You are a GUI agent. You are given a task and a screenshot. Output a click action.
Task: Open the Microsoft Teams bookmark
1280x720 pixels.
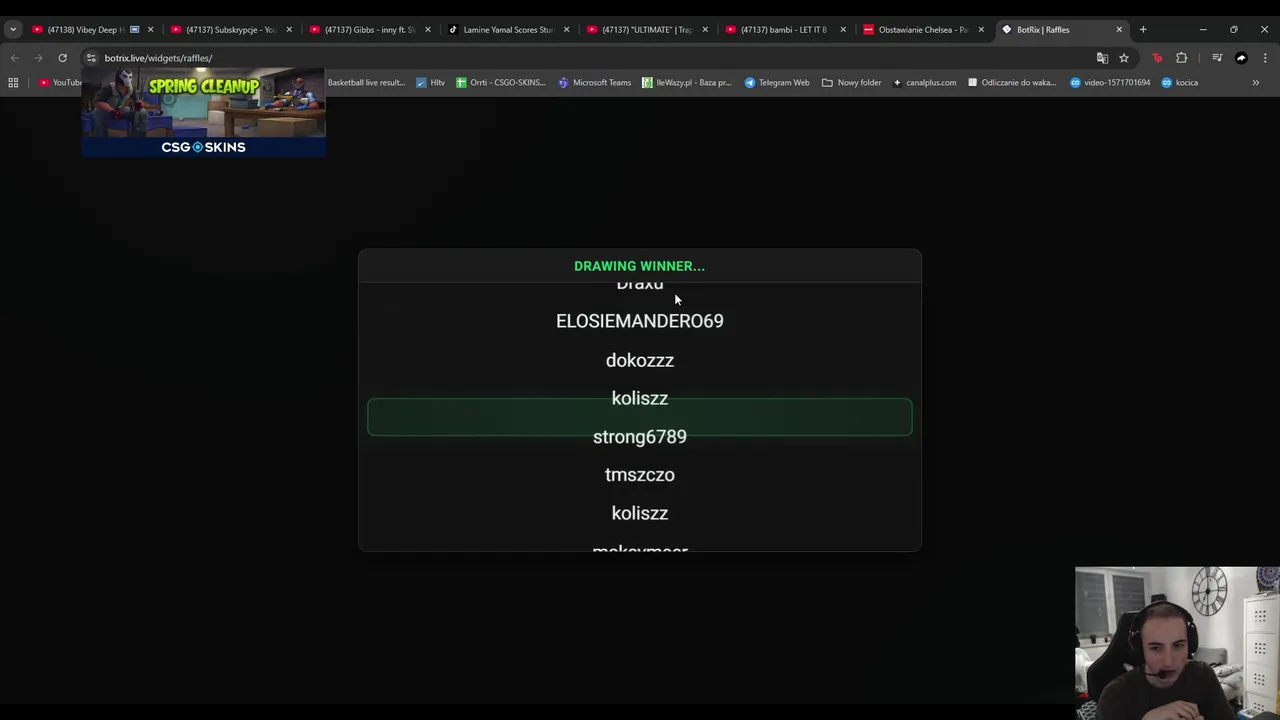pos(594,82)
